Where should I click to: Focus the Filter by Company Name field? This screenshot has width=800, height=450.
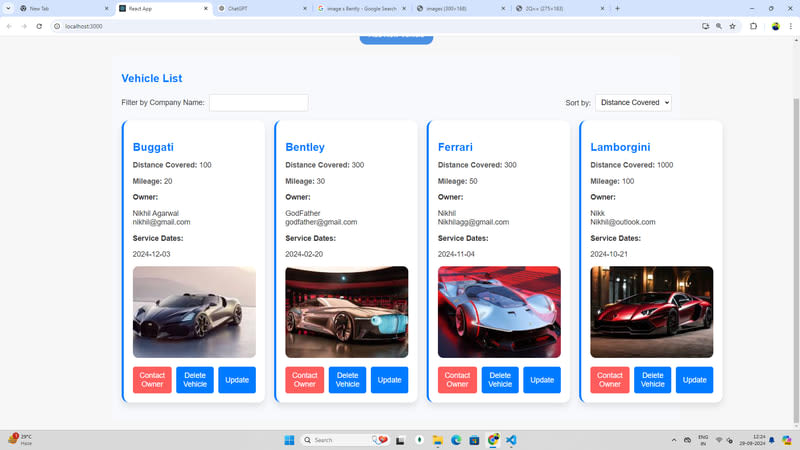259,103
